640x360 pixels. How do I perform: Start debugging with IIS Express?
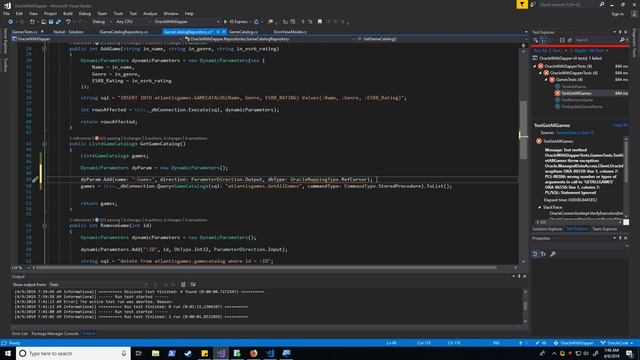[236, 22]
